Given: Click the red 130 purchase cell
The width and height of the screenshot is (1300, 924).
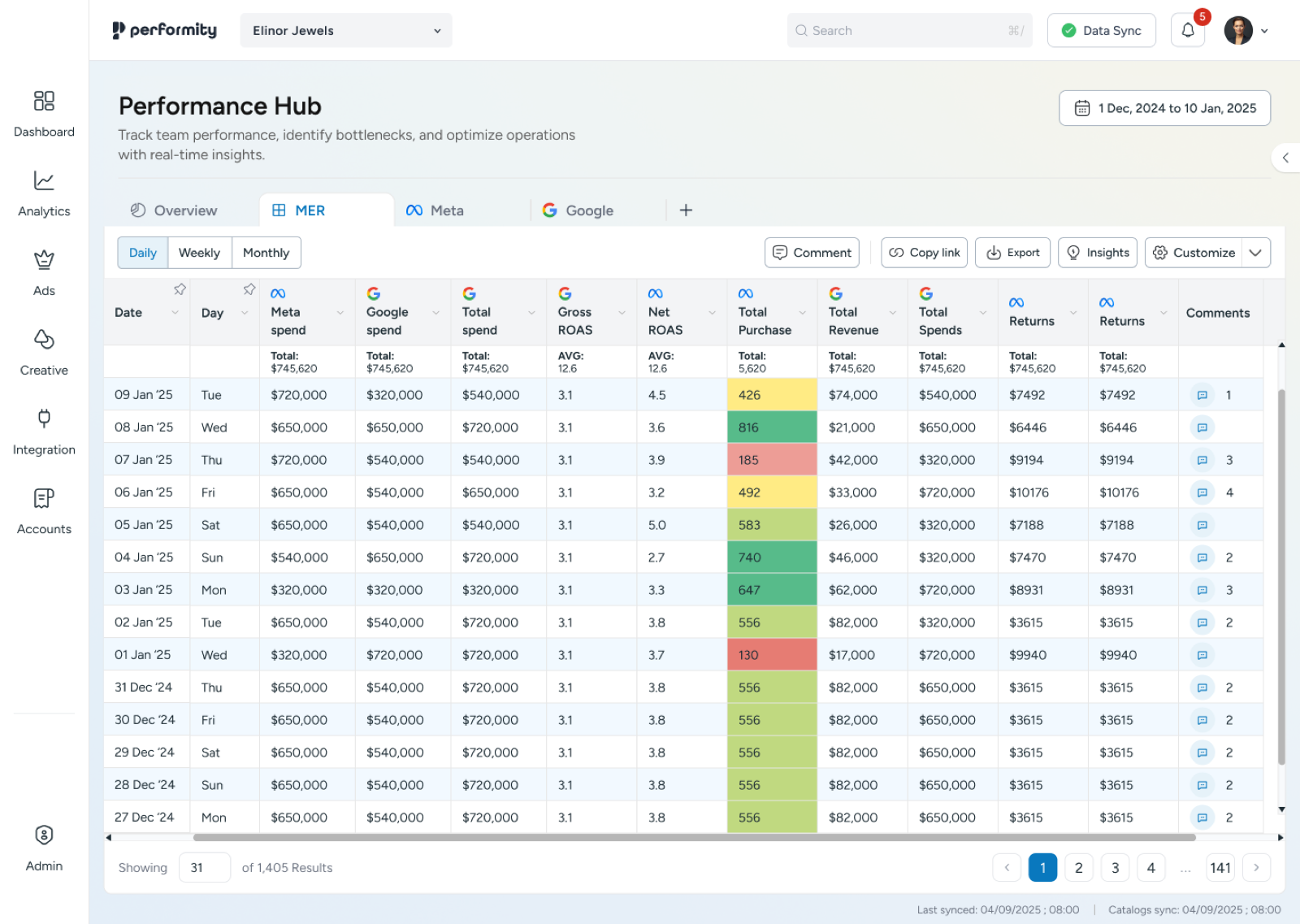Looking at the screenshot, I should click(x=772, y=655).
